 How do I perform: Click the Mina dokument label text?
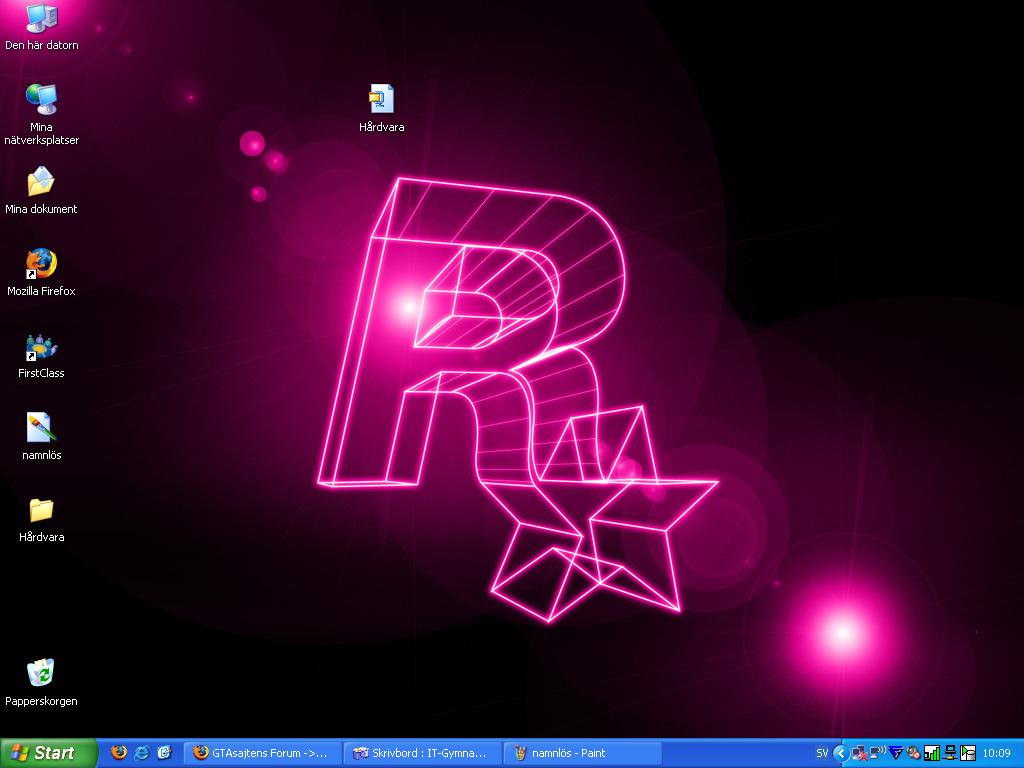click(41, 209)
